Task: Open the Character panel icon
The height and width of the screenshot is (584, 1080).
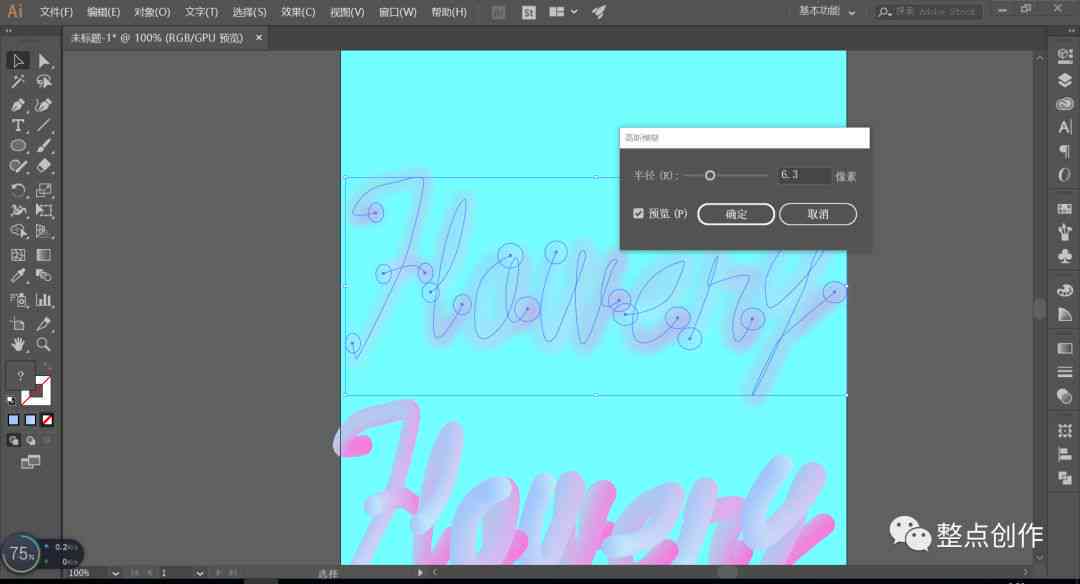Action: click(x=1065, y=127)
